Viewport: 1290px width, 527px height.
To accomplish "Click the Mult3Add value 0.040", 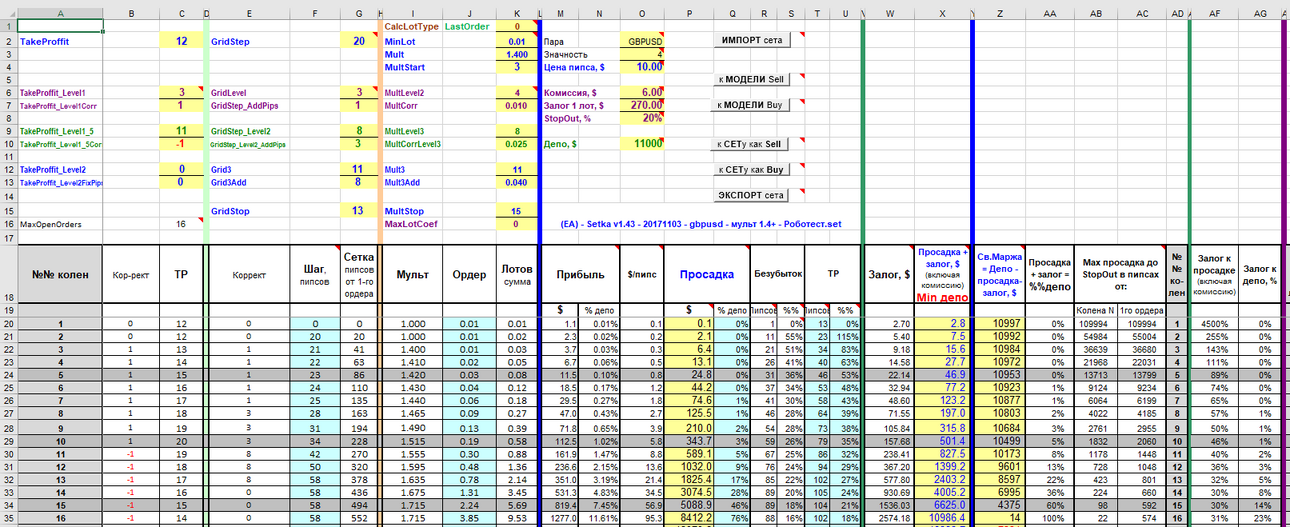I will (x=516, y=183).
